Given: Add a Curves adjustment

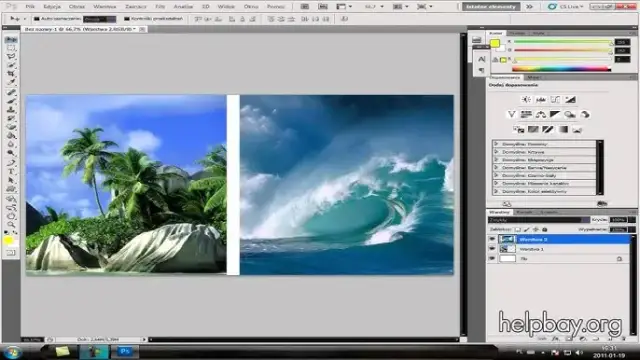Looking at the screenshot, I should tap(555, 99).
